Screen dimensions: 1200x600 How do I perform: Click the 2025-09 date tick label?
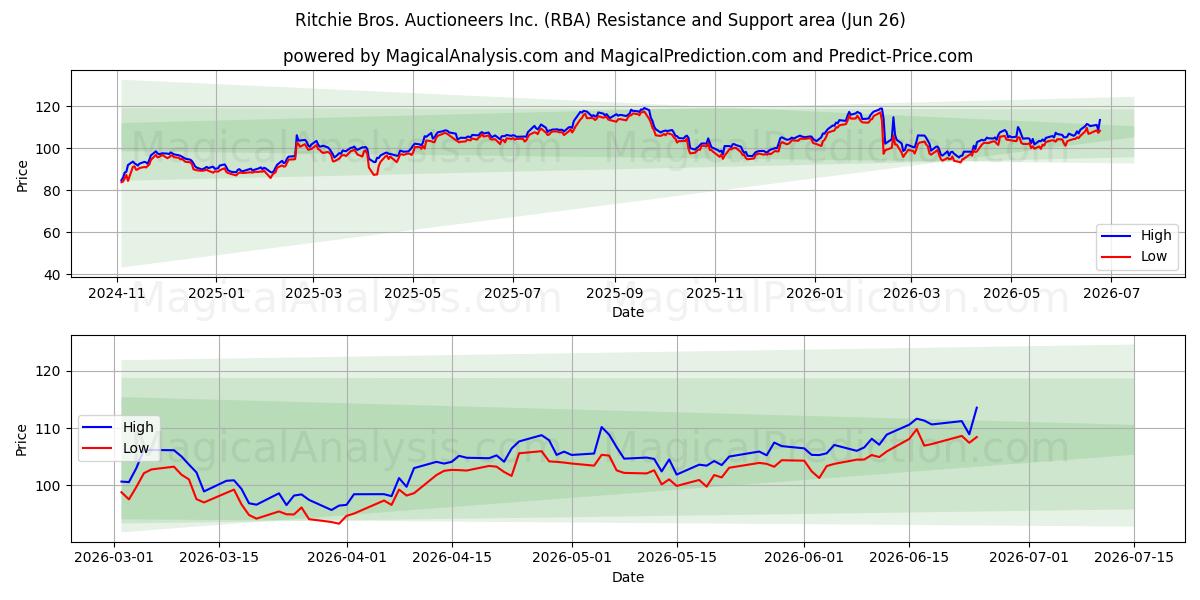point(614,294)
